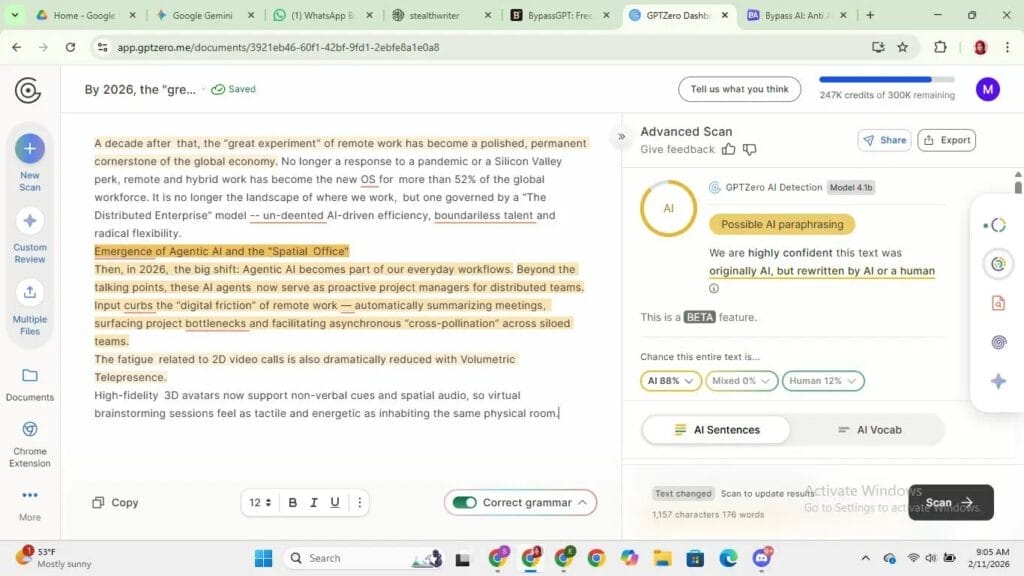
Task: Click the Export button
Action: tap(946, 140)
